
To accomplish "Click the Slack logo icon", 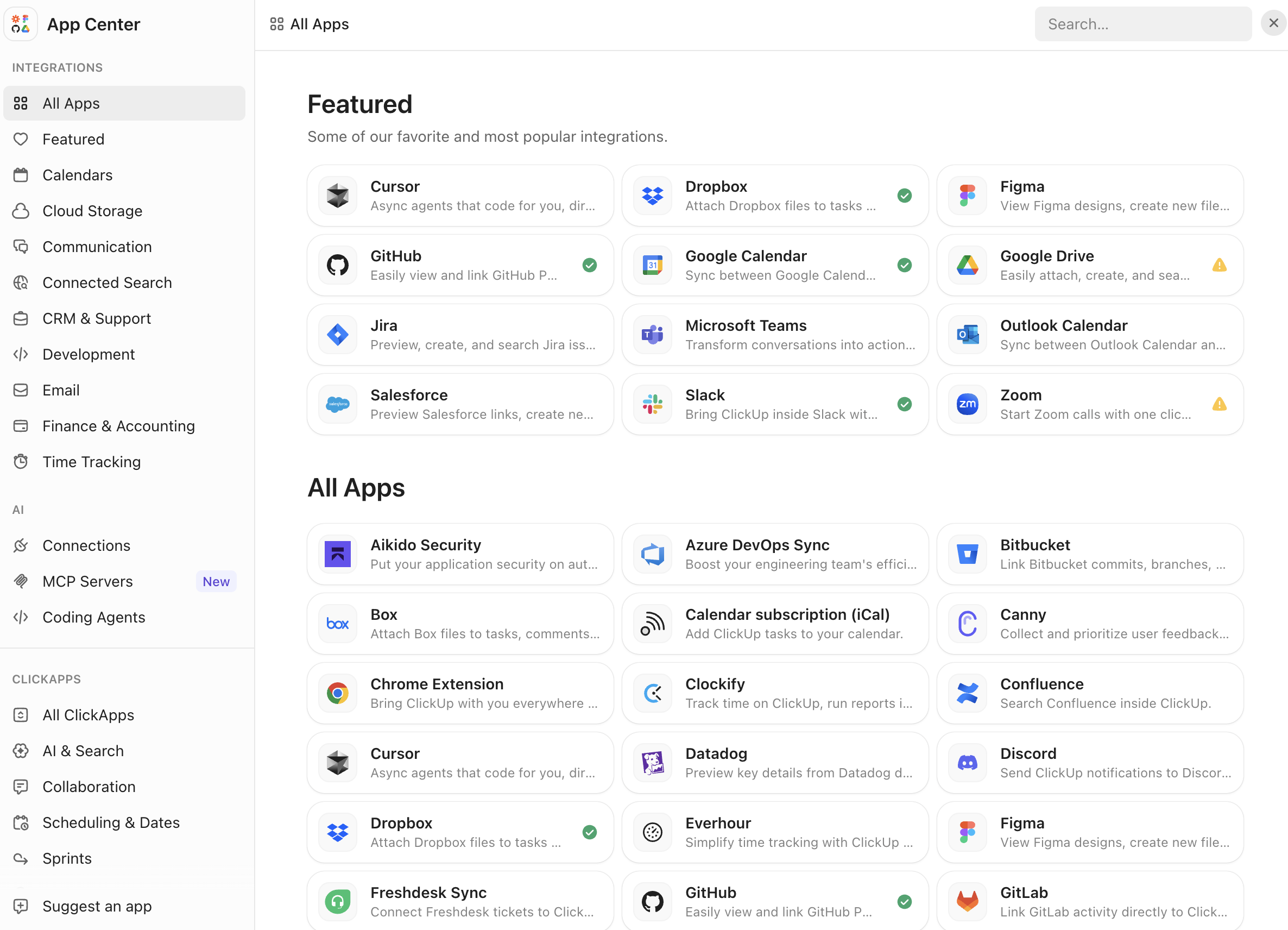I will (653, 404).
